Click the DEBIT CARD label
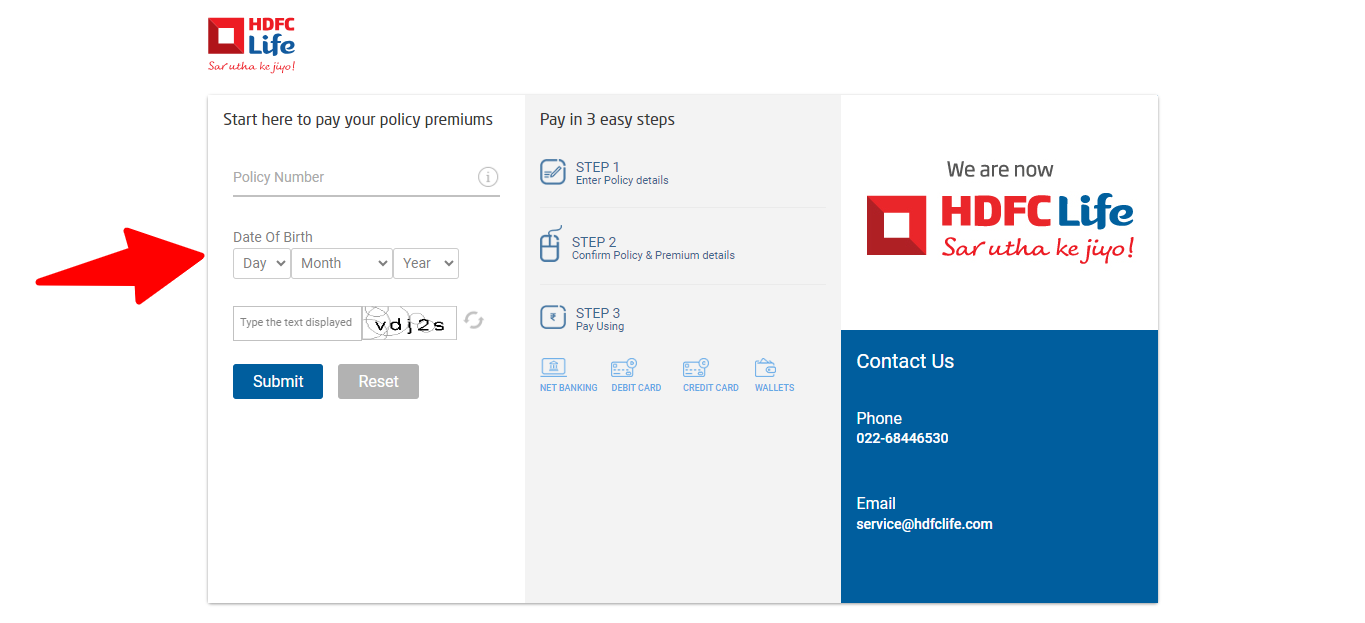This screenshot has height=623, width=1365. pos(636,388)
